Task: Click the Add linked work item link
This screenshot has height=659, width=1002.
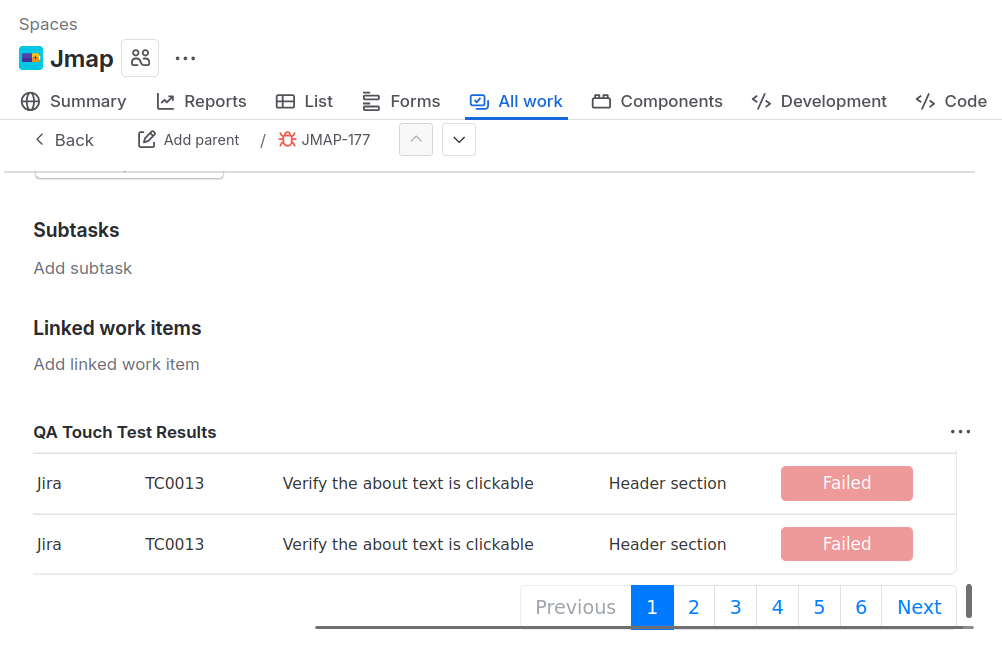Action: pyautogui.click(x=116, y=364)
